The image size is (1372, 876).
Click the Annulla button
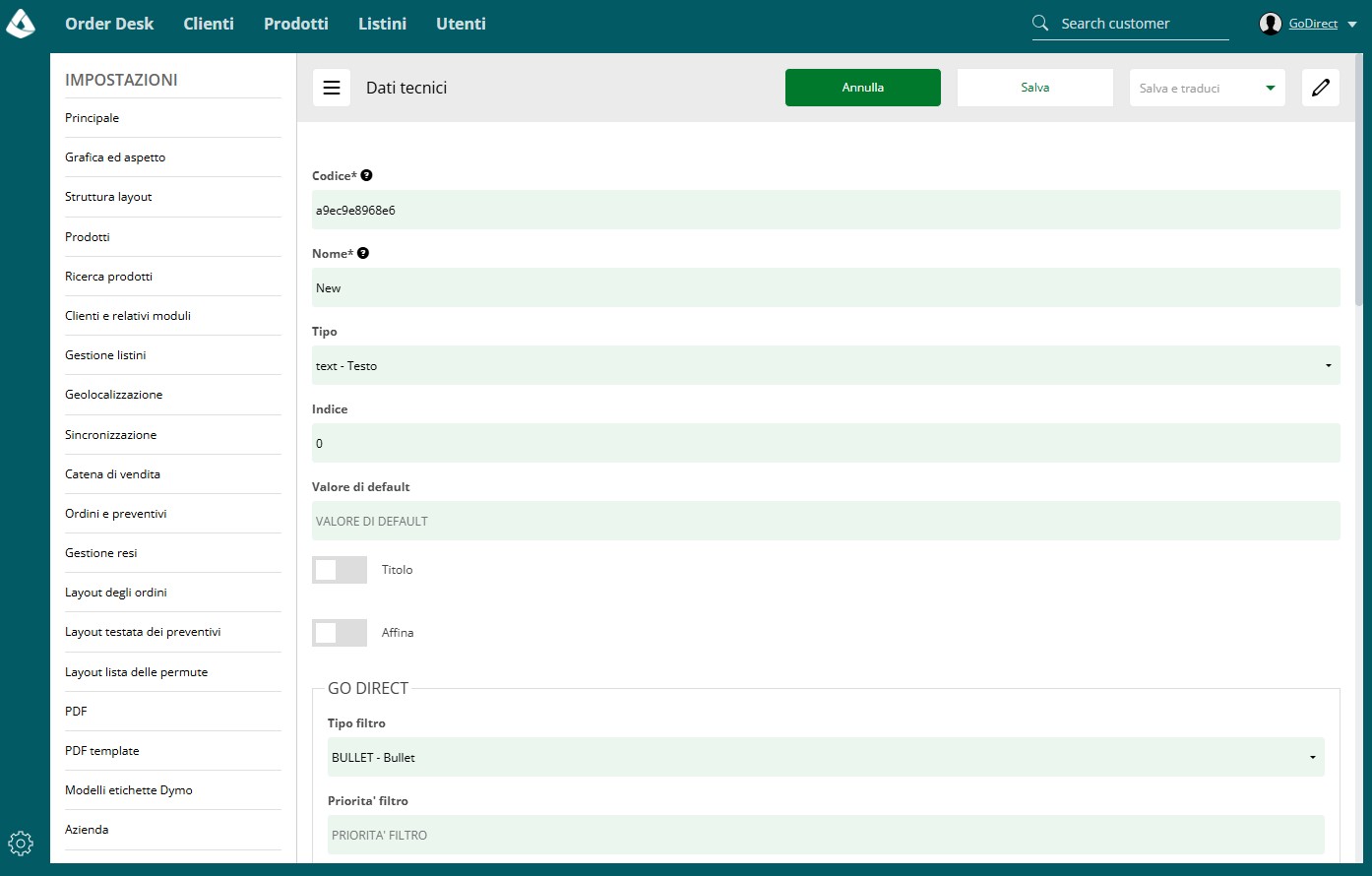point(863,88)
